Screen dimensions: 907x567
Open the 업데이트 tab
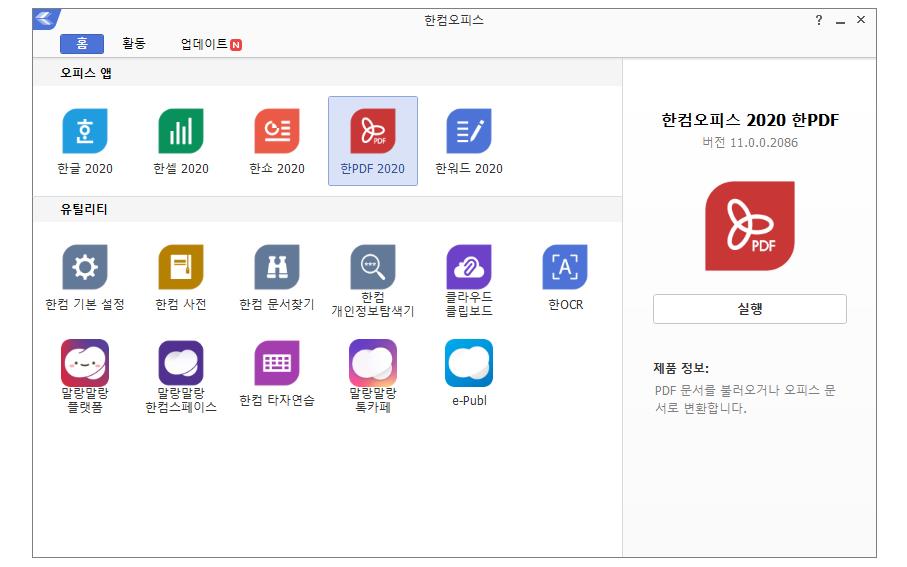pos(204,44)
